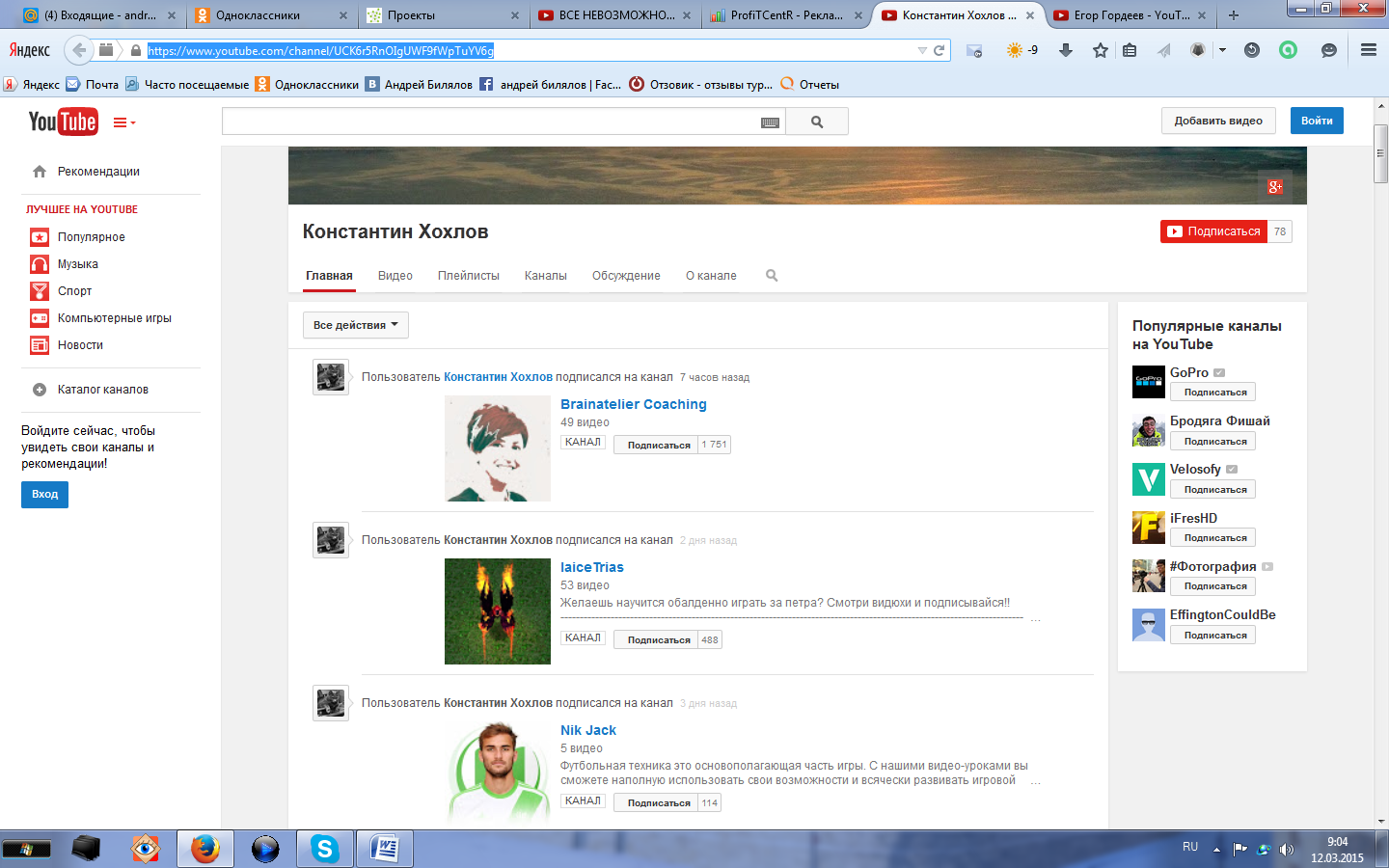The image size is (1389, 868).
Task: Click the channel catalog plus icon
Action: coord(40,390)
